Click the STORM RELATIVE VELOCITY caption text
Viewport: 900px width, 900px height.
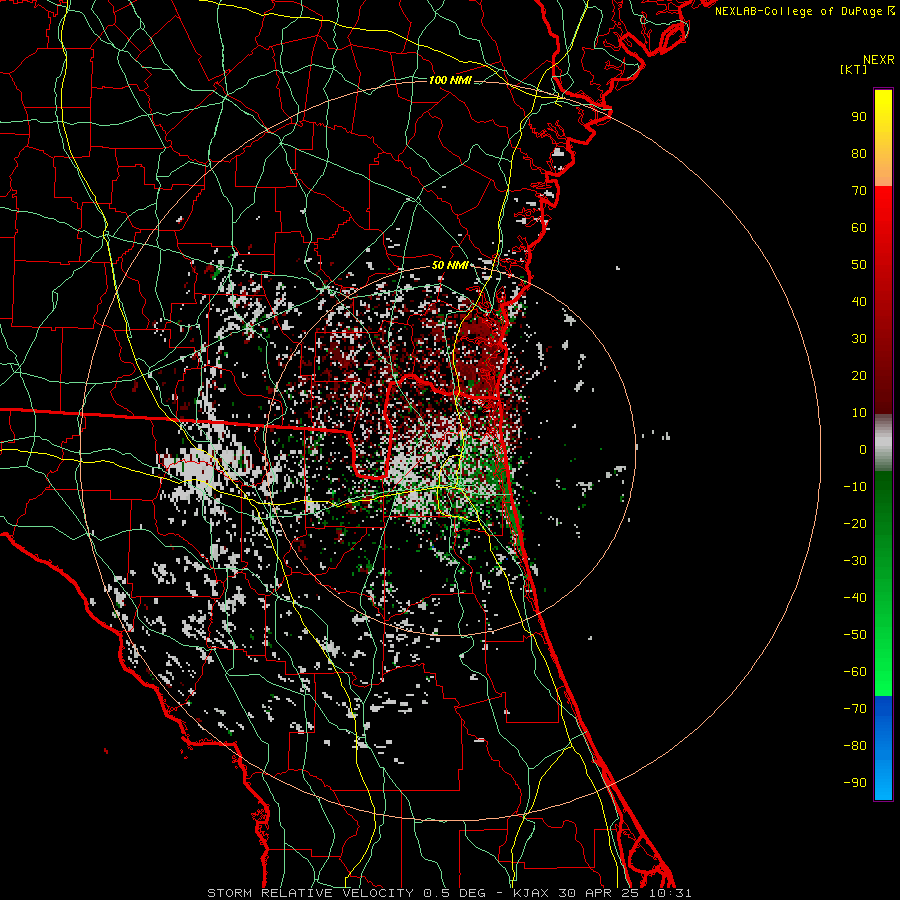coord(310,893)
